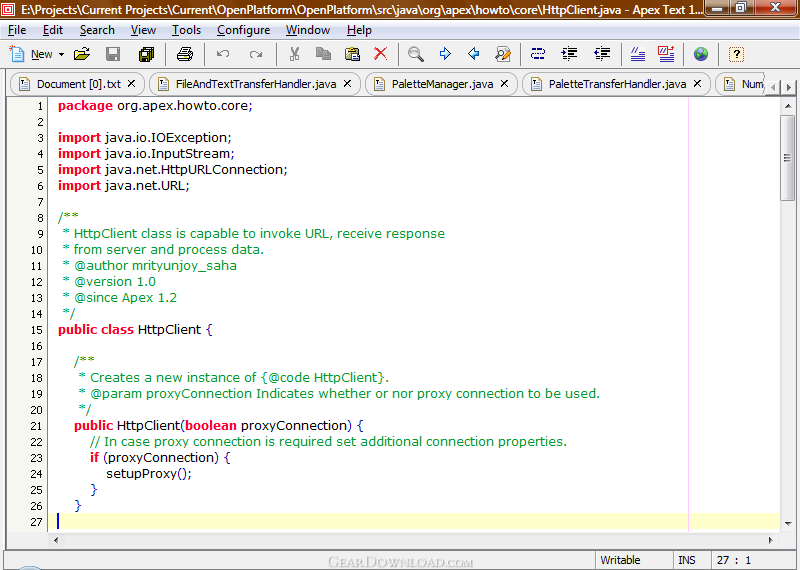Click line number 21 in the gutter
This screenshot has height=570, width=800.
click(x=36, y=426)
